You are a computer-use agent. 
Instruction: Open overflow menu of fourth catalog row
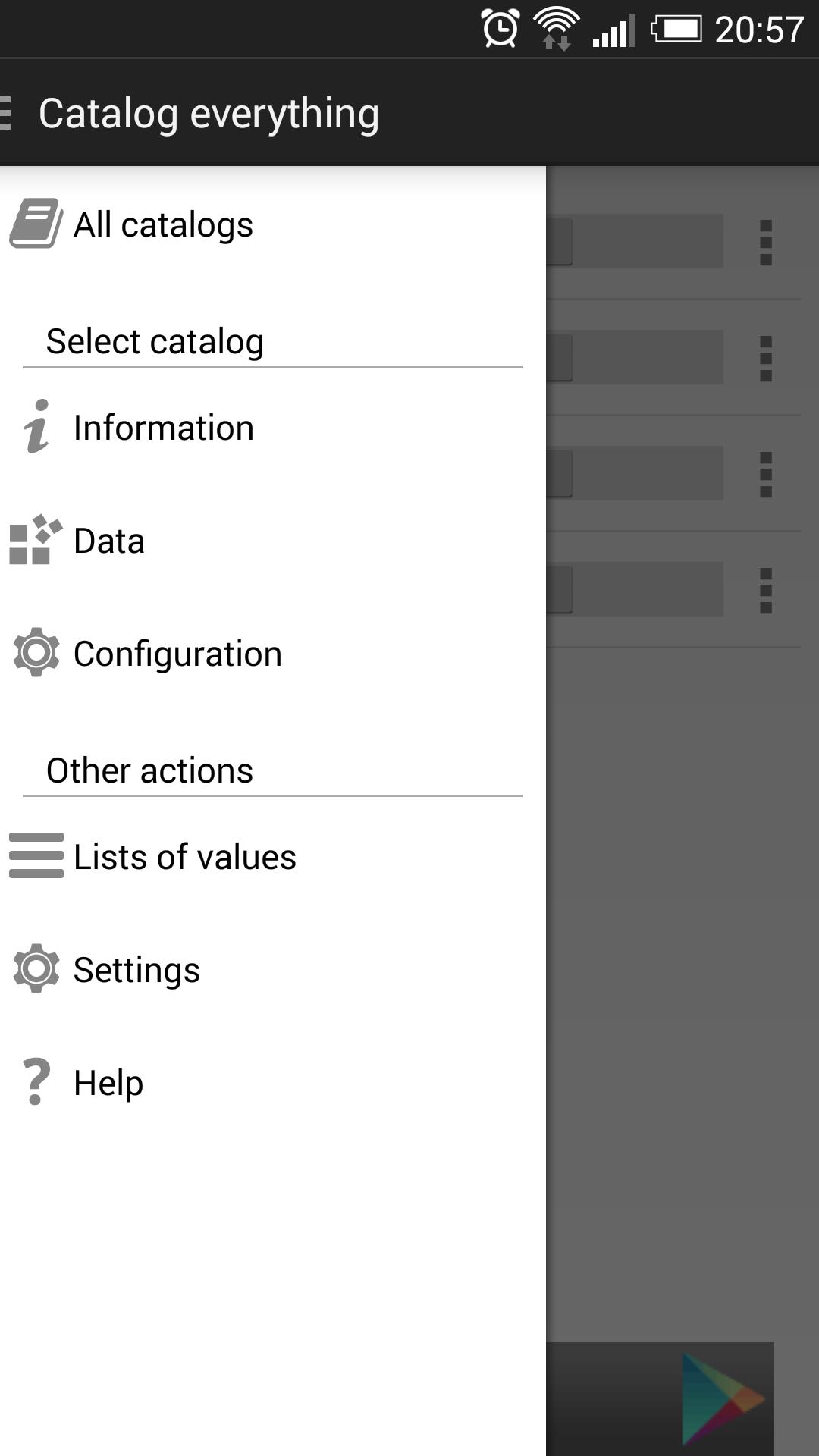click(x=766, y=591)
